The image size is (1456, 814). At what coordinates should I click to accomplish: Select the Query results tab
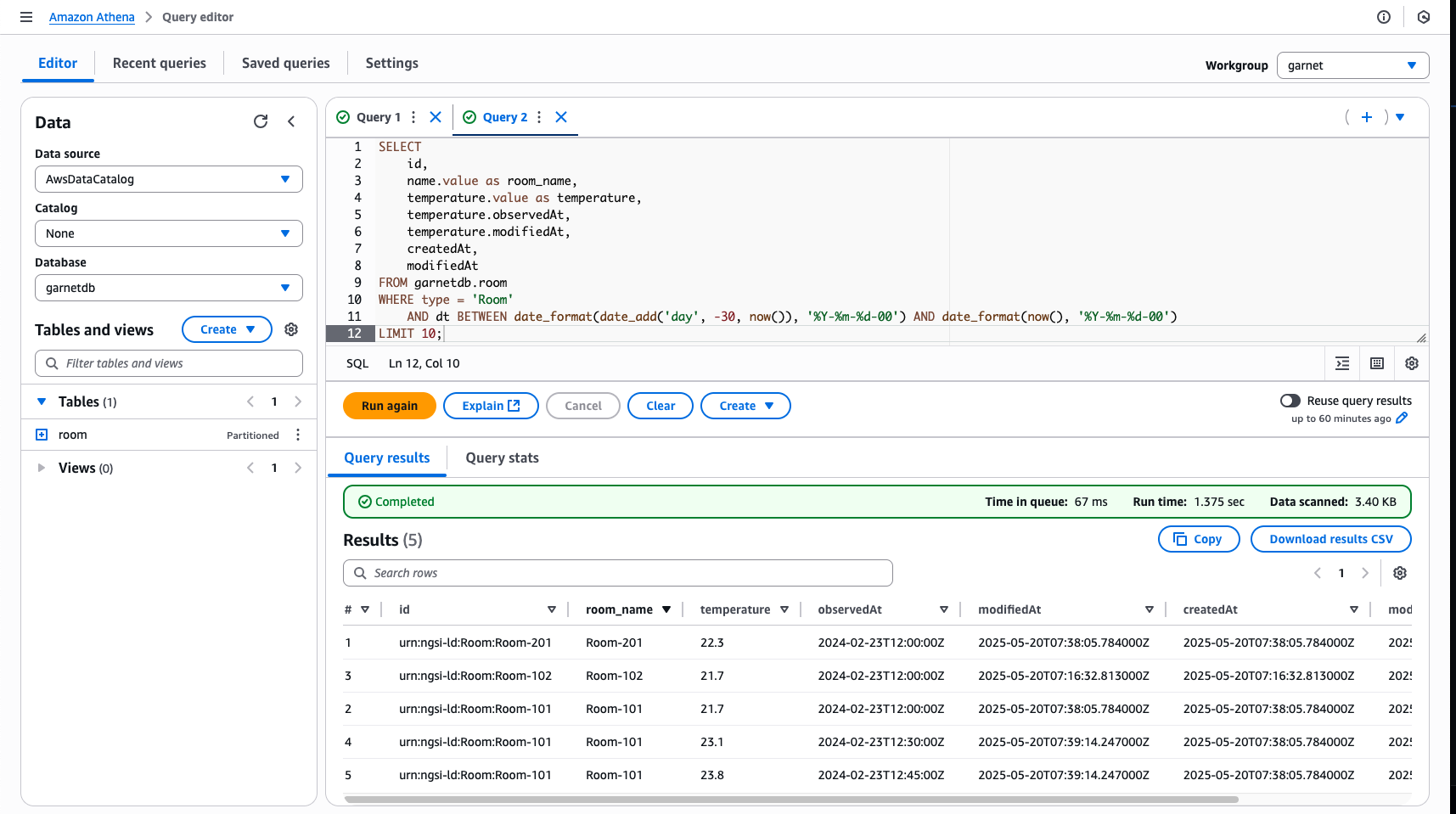(x=387, y=458)
